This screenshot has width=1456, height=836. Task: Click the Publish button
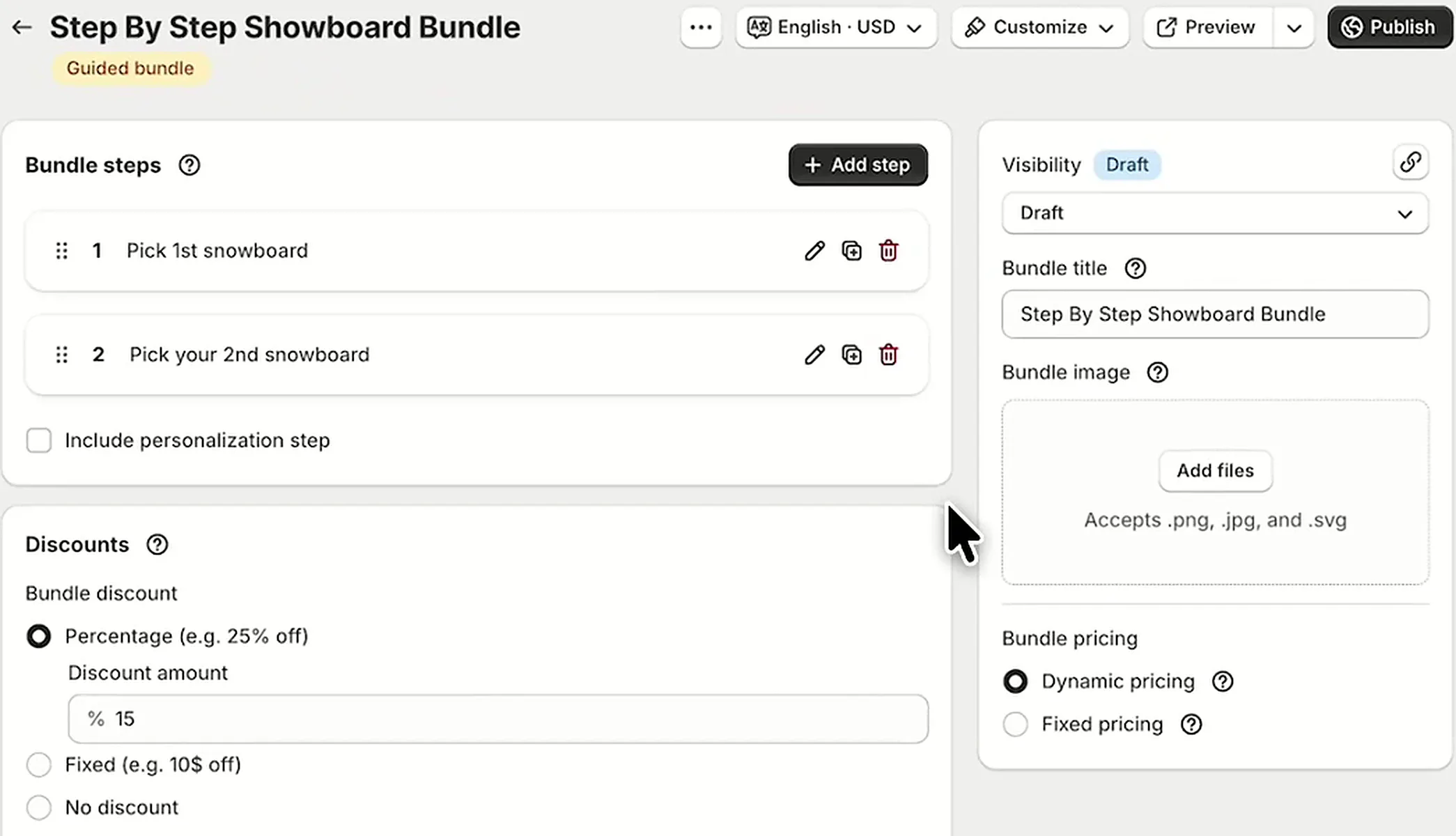1390,27
